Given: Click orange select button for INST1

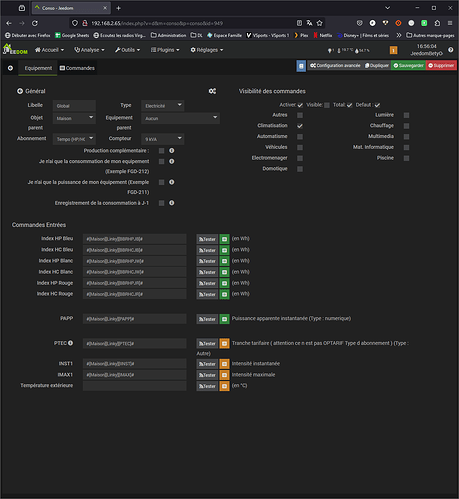Looking at the screenshot, I should [x=225, y=364].
